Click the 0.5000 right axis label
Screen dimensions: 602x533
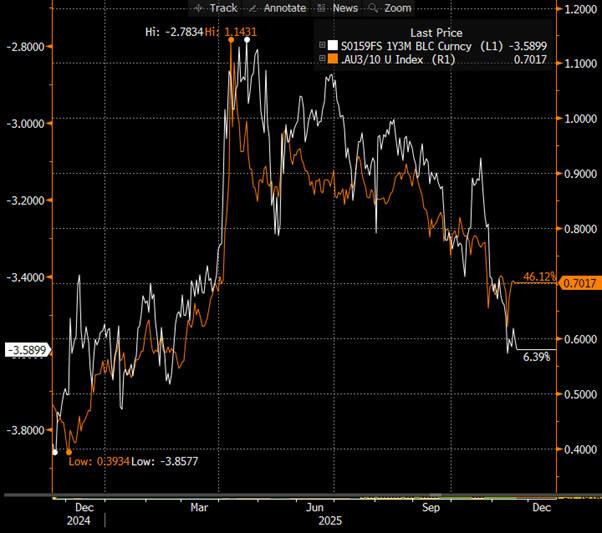point(580,394)
